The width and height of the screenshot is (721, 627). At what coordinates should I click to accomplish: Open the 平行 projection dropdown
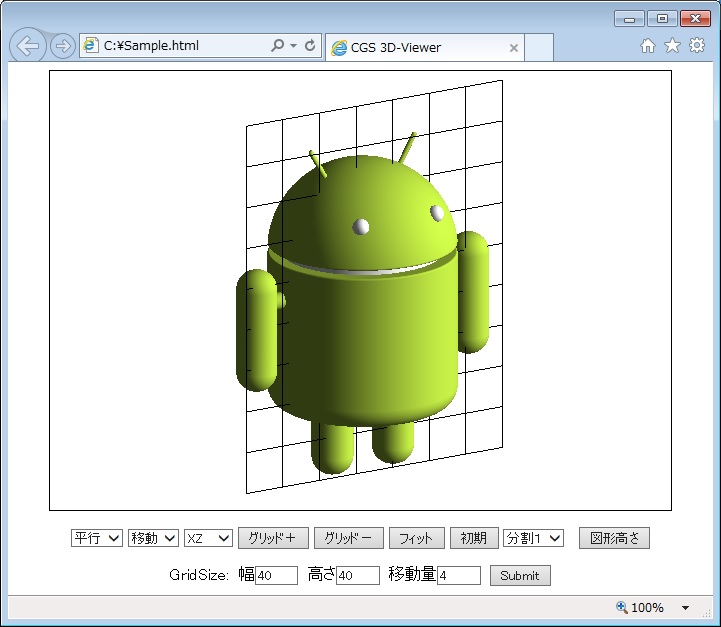point(97,538)
